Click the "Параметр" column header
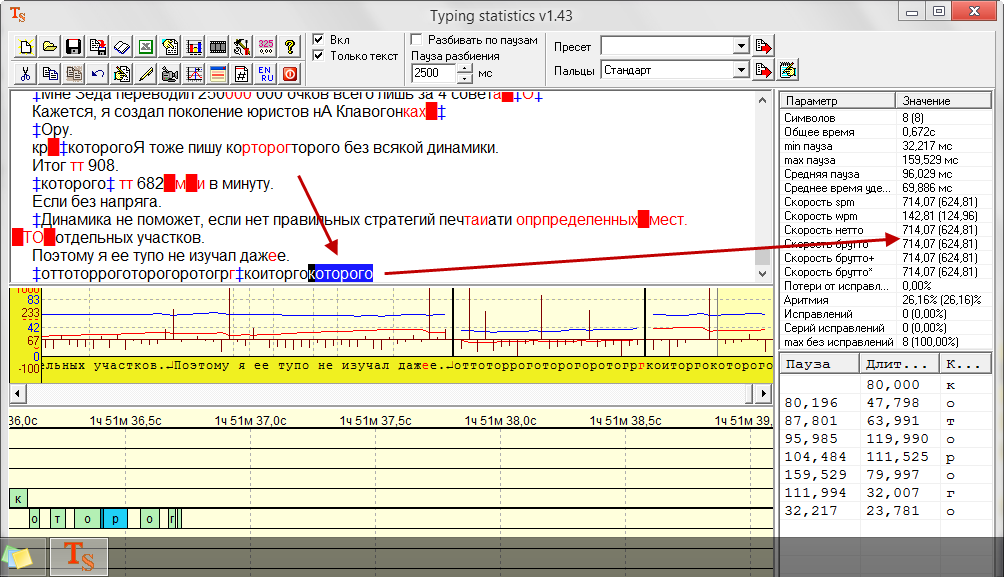This screenshot has width=1004, height=577. (810, 101)
